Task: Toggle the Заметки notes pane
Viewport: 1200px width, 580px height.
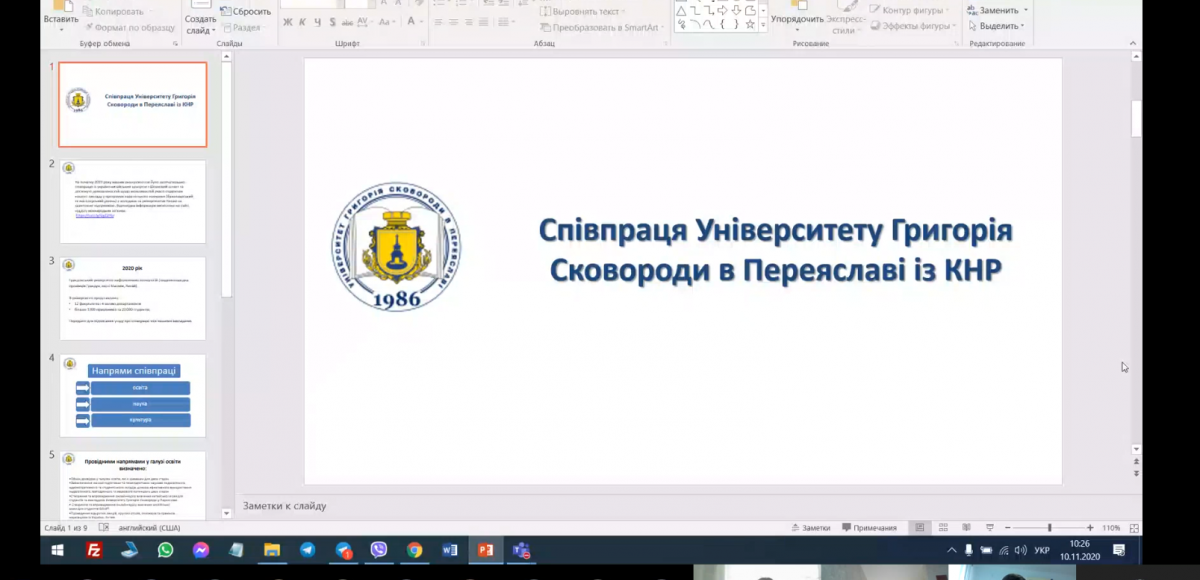Action: coord(809,527)
